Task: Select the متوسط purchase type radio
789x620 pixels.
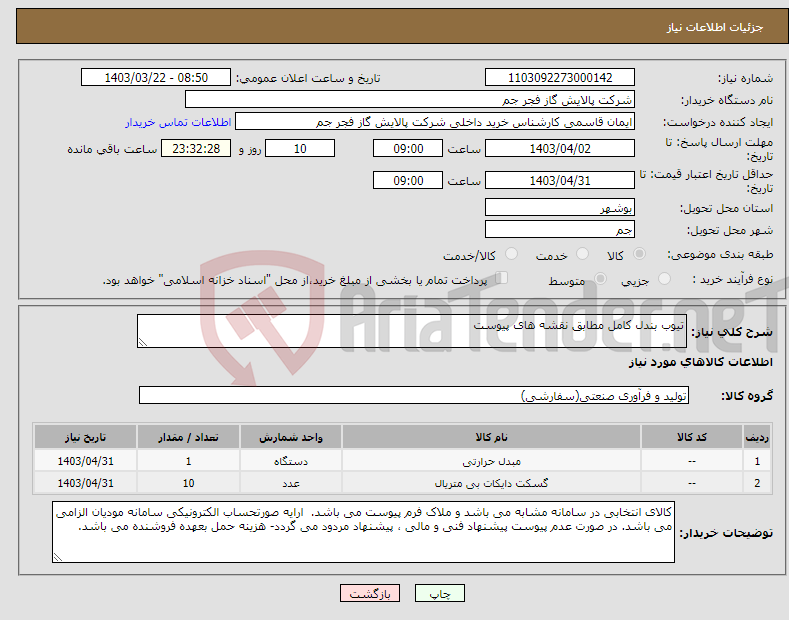Action: [600, 279]
